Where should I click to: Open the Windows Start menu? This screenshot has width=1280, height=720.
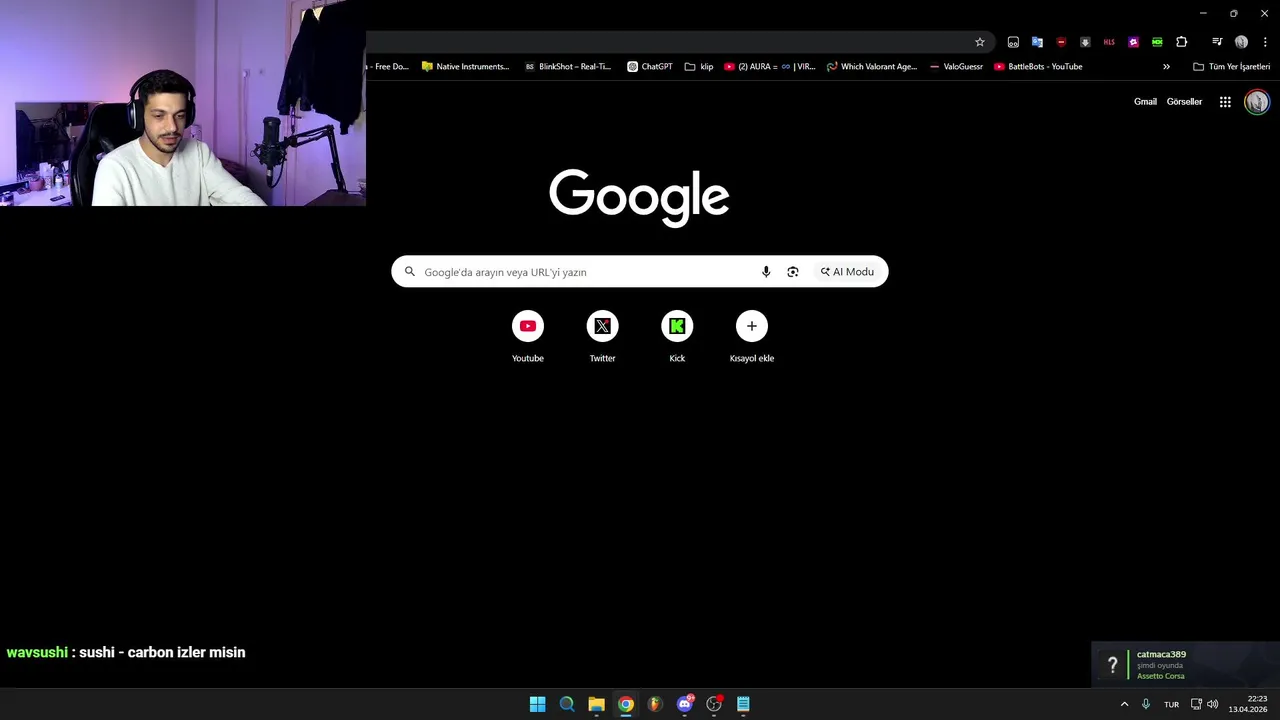(537, 704)
